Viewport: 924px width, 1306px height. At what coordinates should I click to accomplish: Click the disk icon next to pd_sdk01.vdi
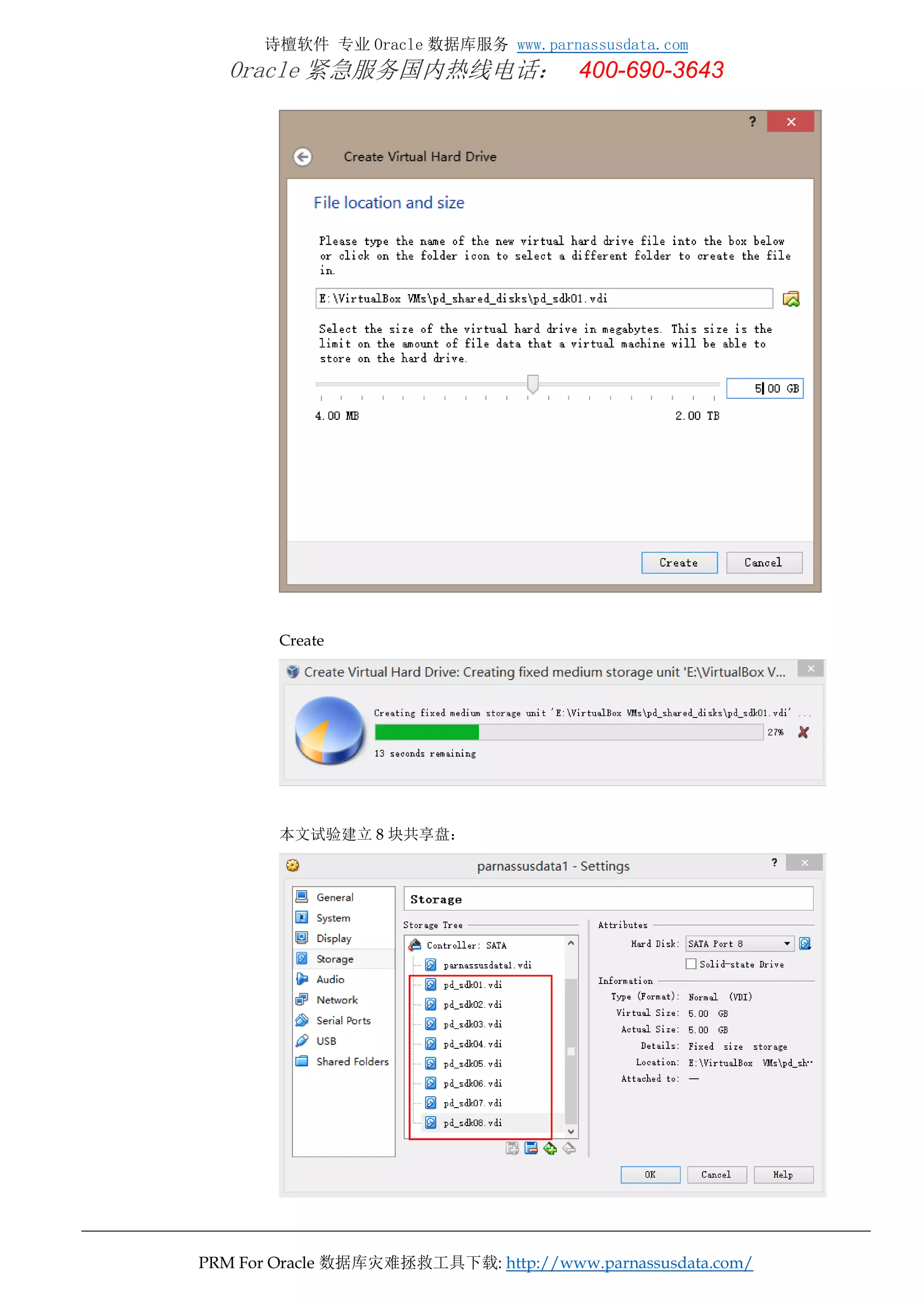tap(431, 984)
